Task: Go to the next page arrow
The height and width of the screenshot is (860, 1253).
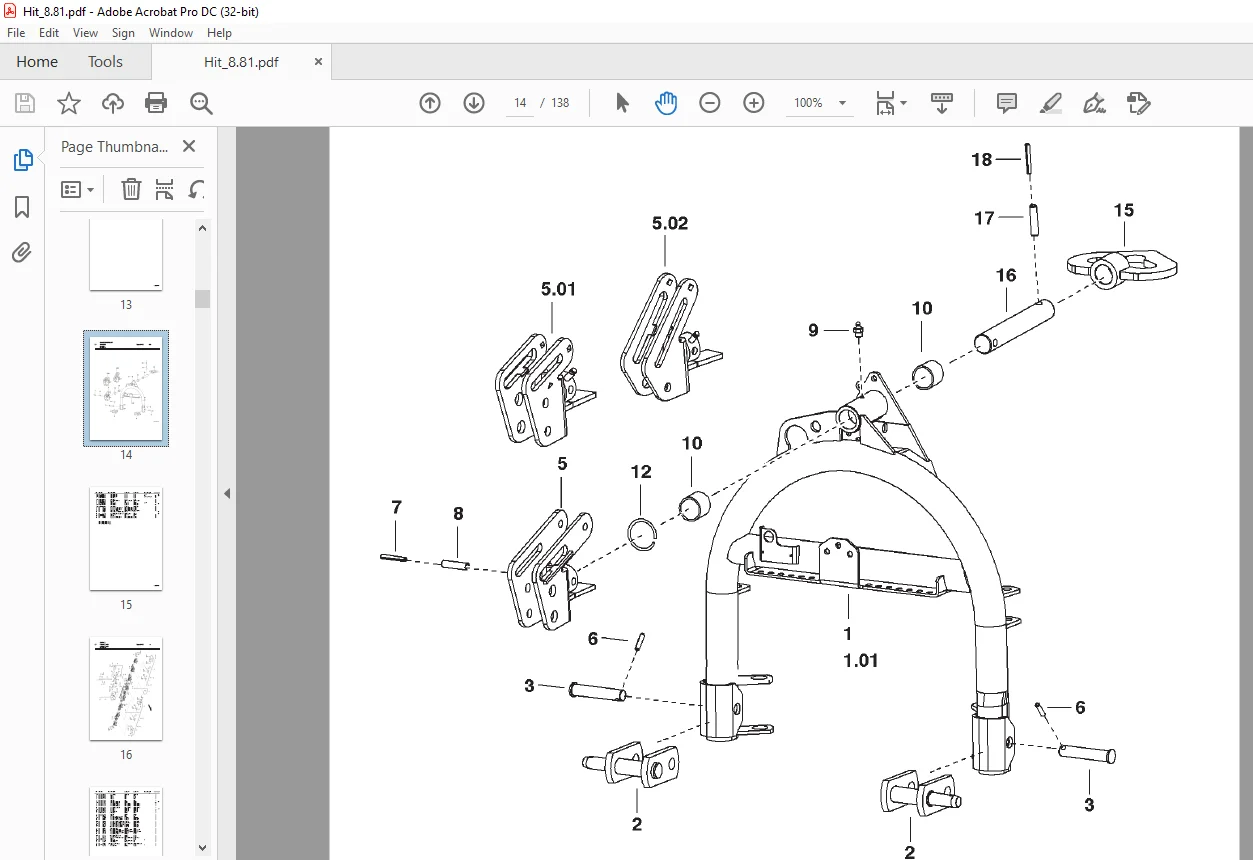Action: pyautogui.click(x=474, y=103)
